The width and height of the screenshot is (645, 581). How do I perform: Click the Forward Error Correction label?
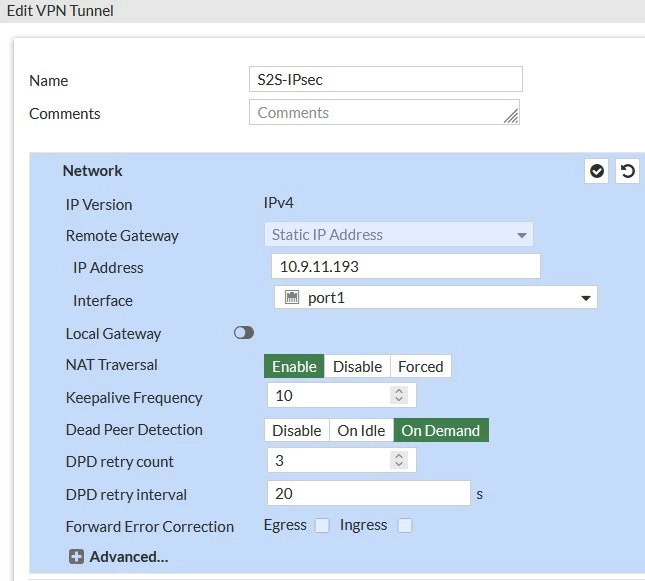tap(150, 527)
